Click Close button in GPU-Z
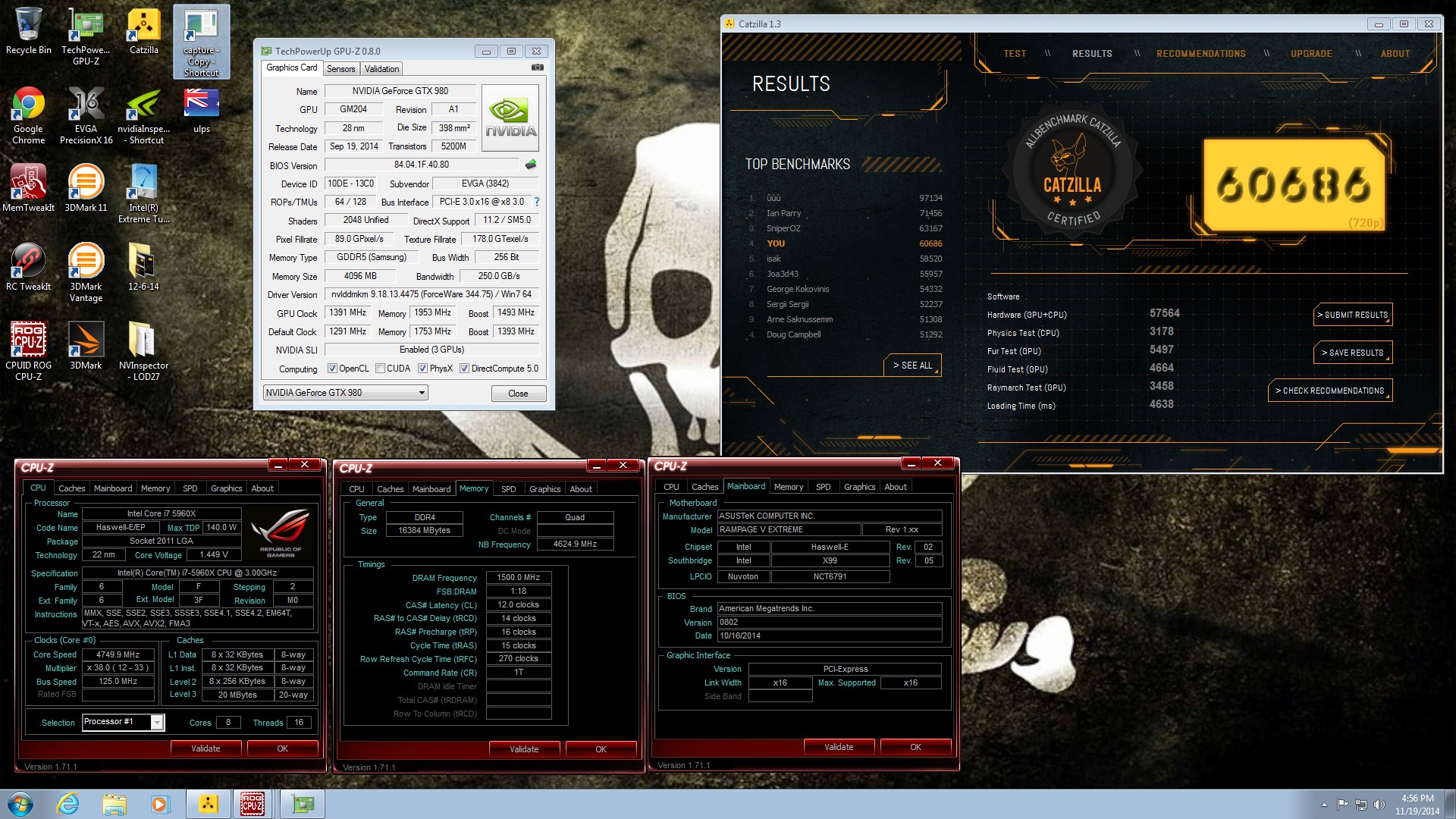The image size is (1456, 819). click(518, 394)
